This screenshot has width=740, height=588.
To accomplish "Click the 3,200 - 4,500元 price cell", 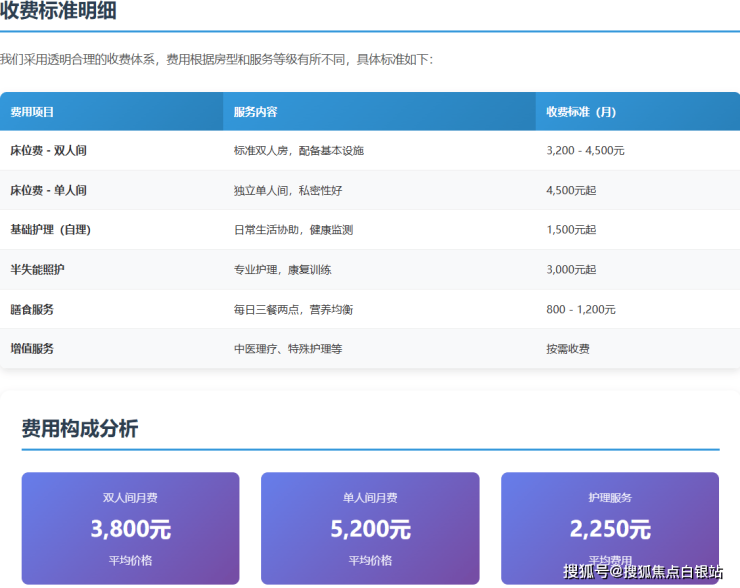I will (585, 151).
